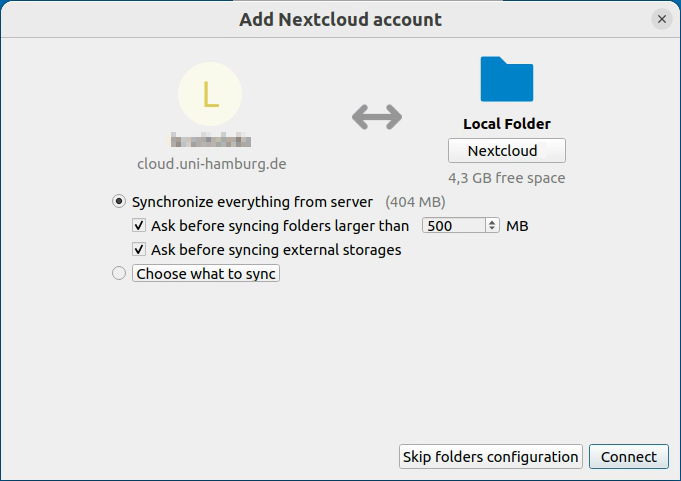Uncheck Ask before syncing folders larger than
This screenshot has width=681, height=481.
pos(139,225)
